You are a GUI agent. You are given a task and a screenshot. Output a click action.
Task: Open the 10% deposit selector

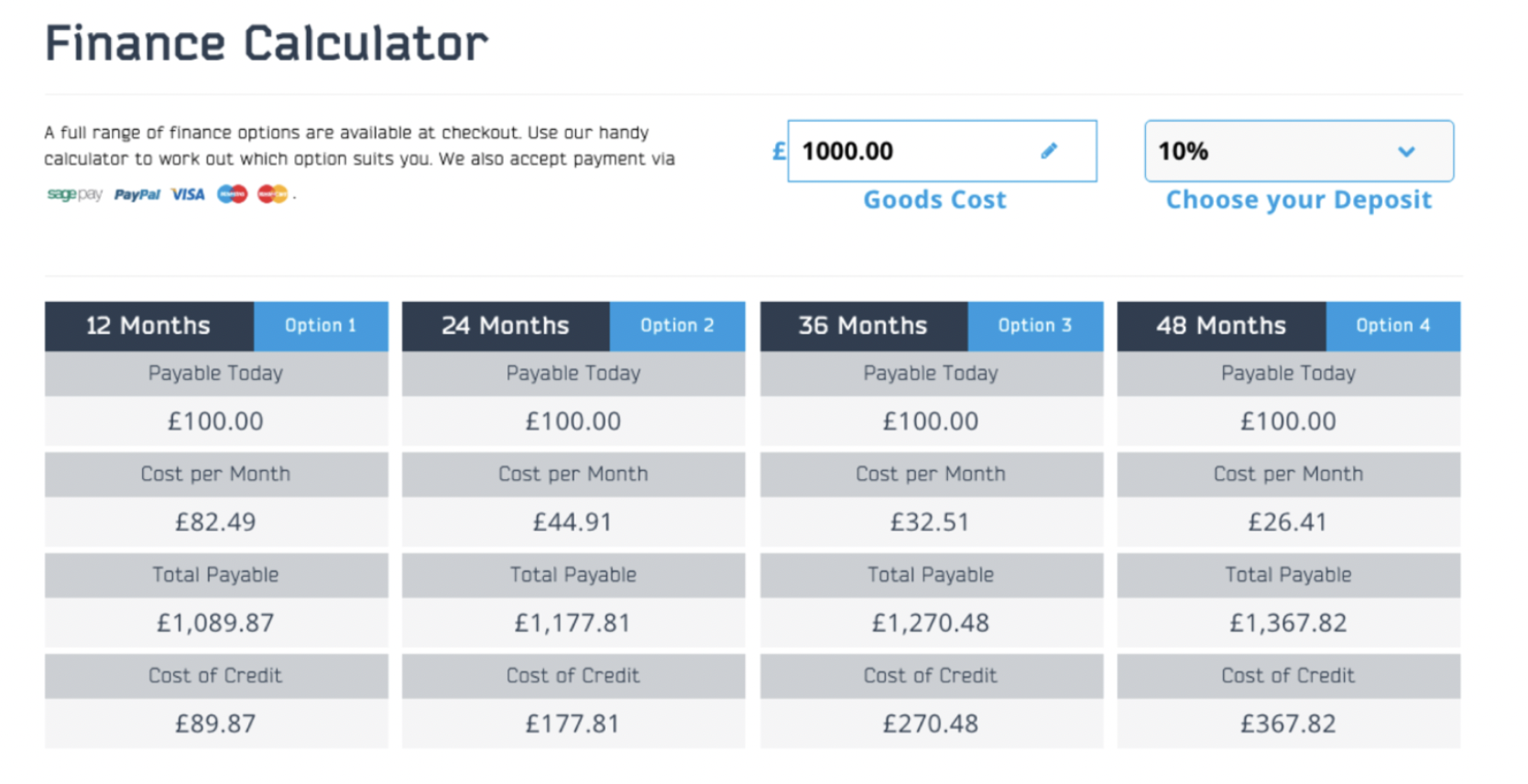[1299, 151]
